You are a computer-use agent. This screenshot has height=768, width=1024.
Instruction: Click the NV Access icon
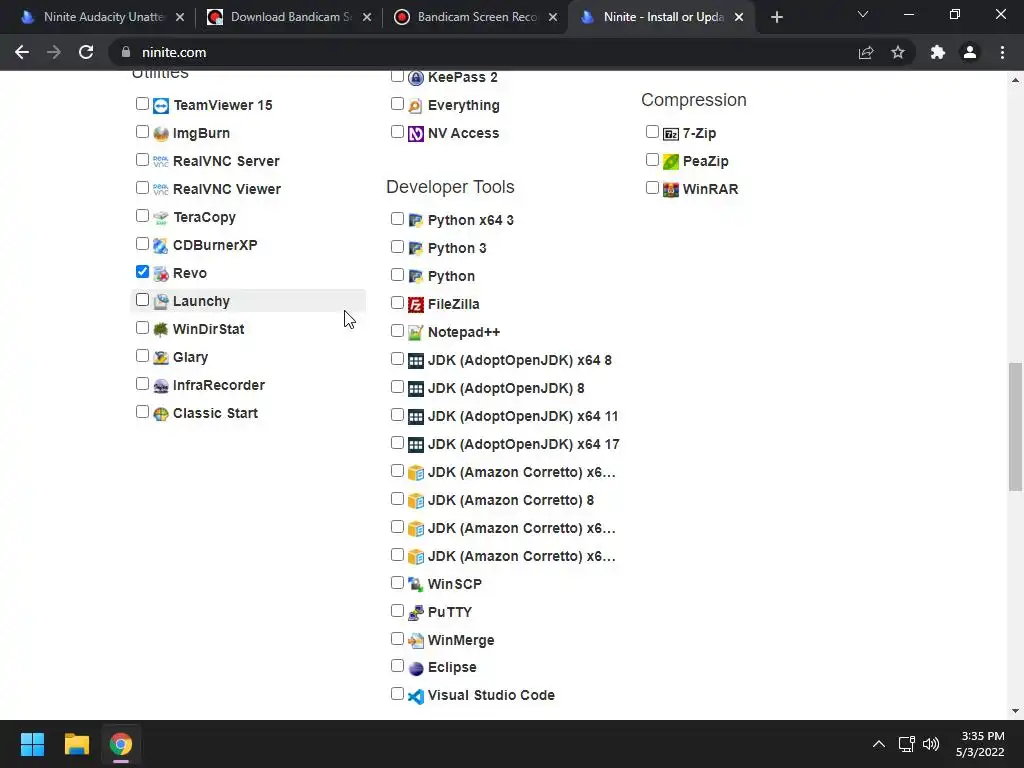pos(415,133)
